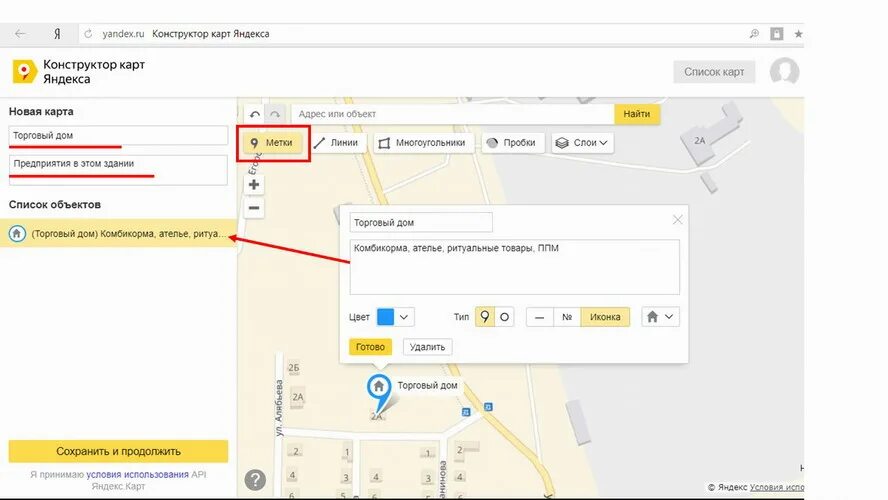The width and height of the screenshot is (888, 500).
Task: Click the Адрес или объект search field
Action: tap(453, 114)
